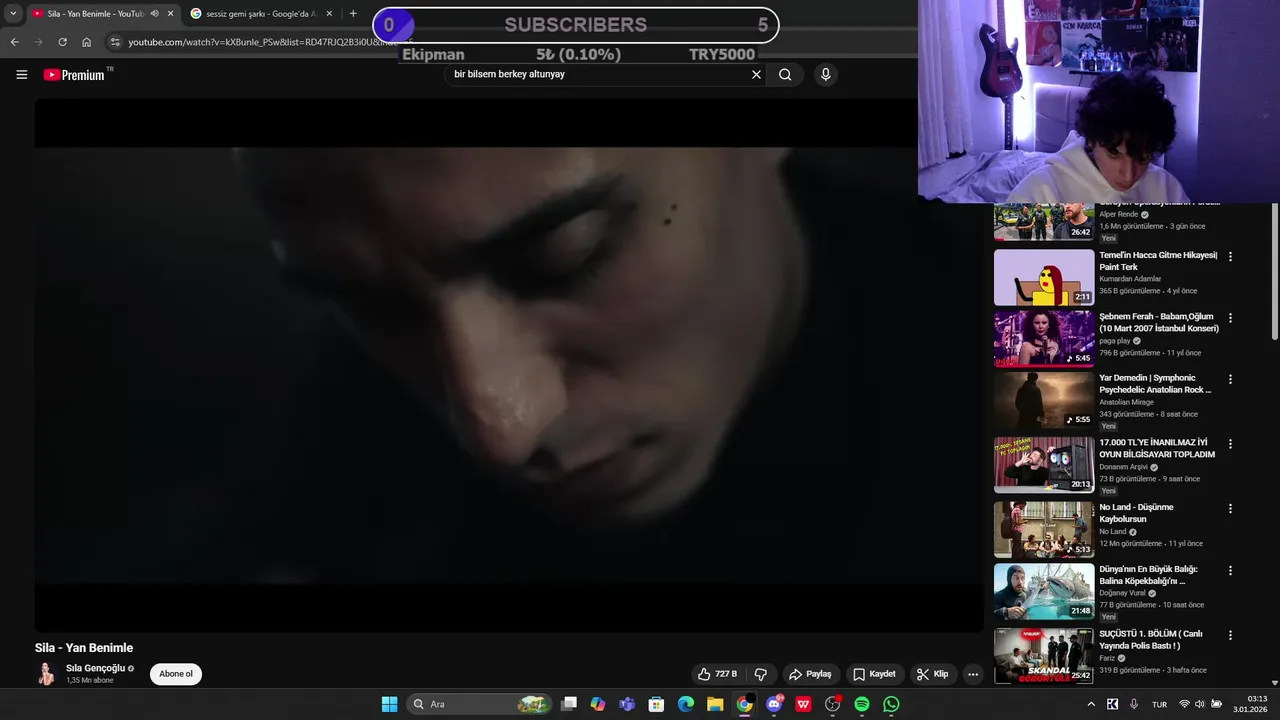Clear the YouTube search box text

point(756,74)
